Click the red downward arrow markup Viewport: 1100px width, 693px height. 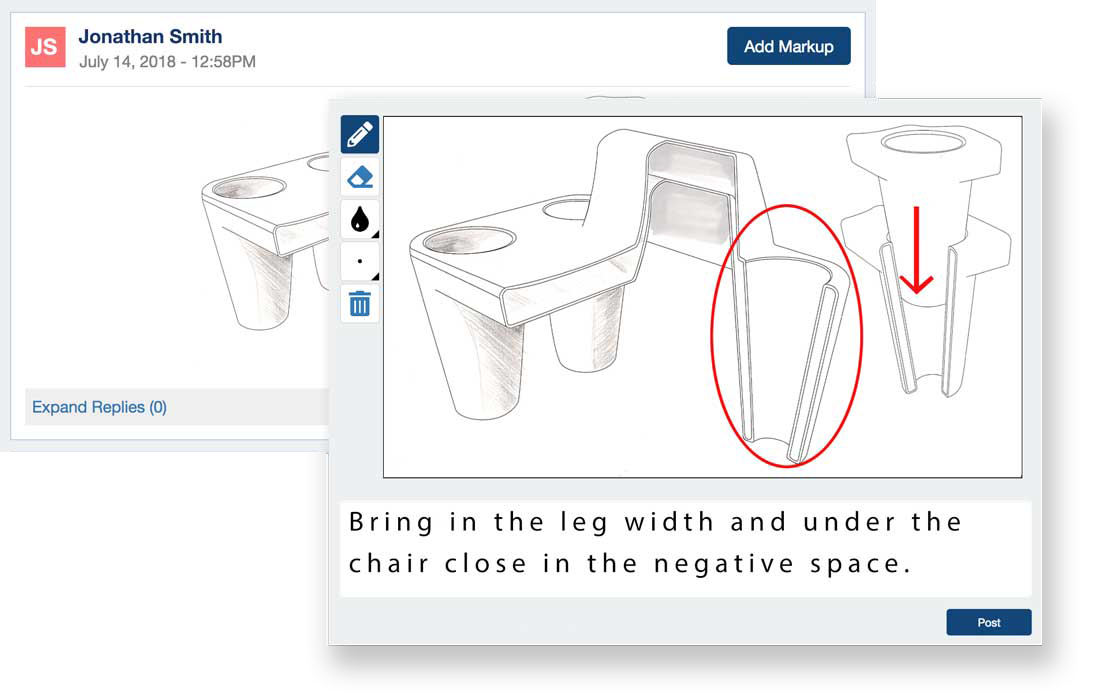point(916,250)
